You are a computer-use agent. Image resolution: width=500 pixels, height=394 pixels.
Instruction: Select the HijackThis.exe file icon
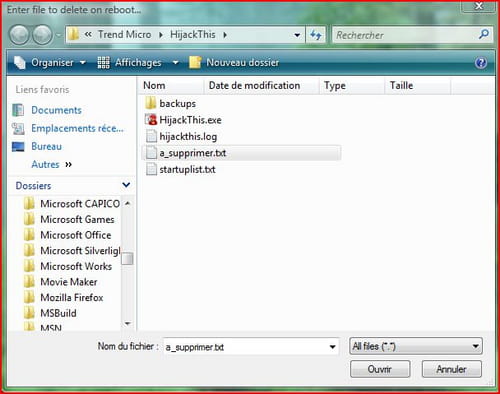[x=151, y=120]
